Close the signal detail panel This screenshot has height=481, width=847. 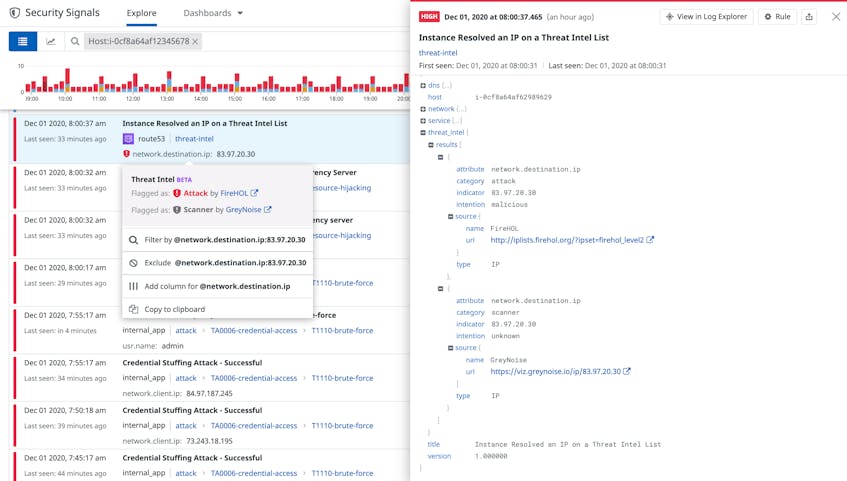[x=836, y=17]
